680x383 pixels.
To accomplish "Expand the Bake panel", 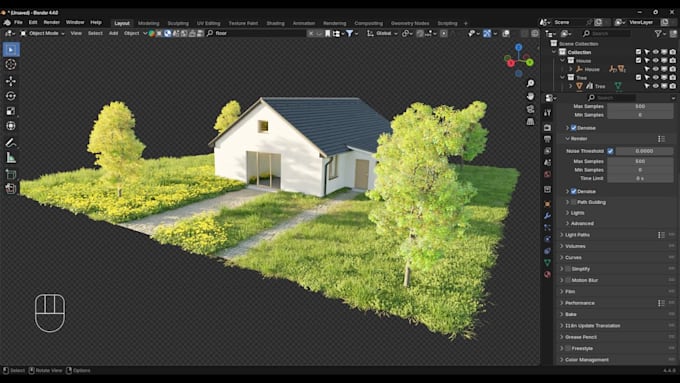I will tap(570, 314).
